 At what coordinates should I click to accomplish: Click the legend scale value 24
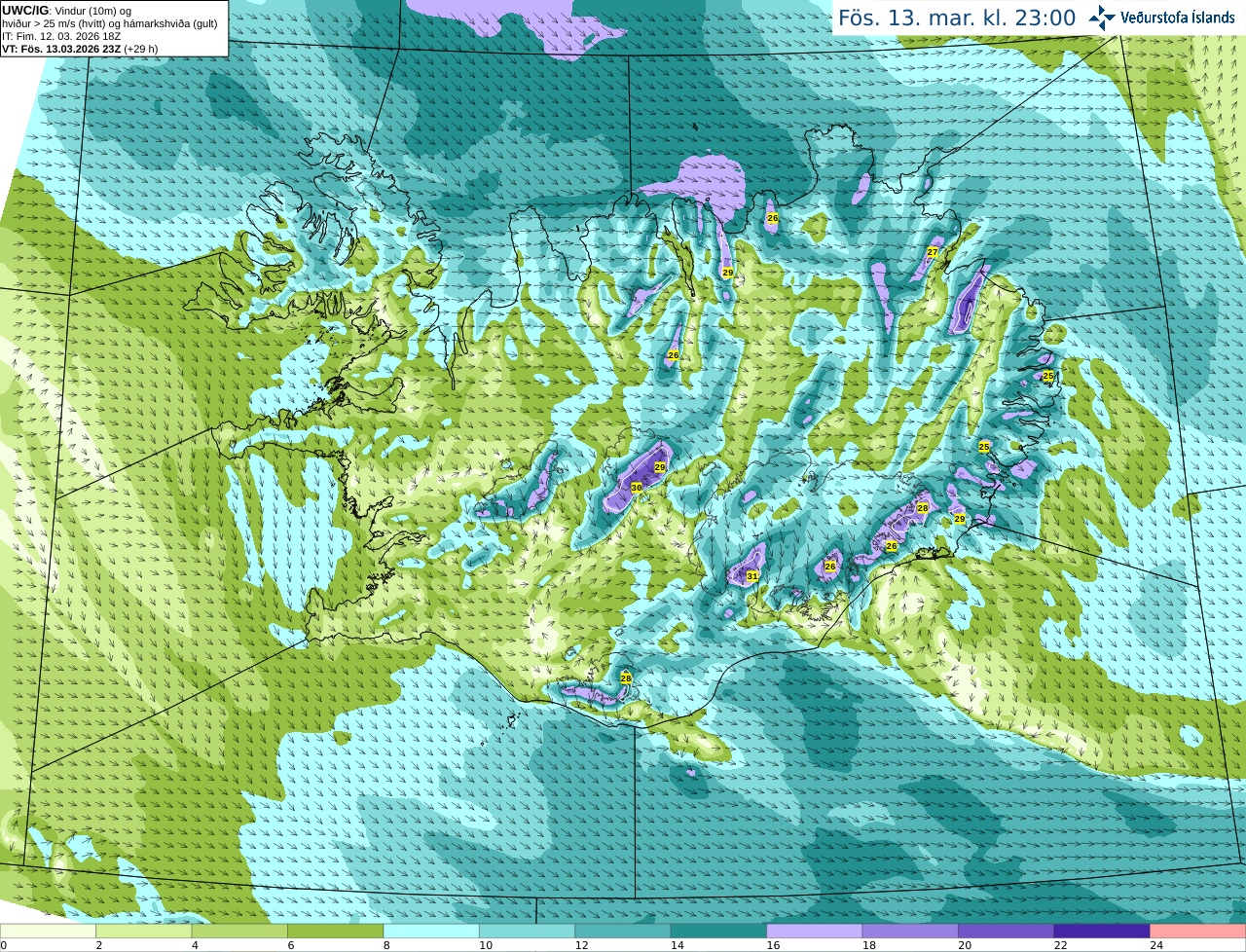(1156, 945)
